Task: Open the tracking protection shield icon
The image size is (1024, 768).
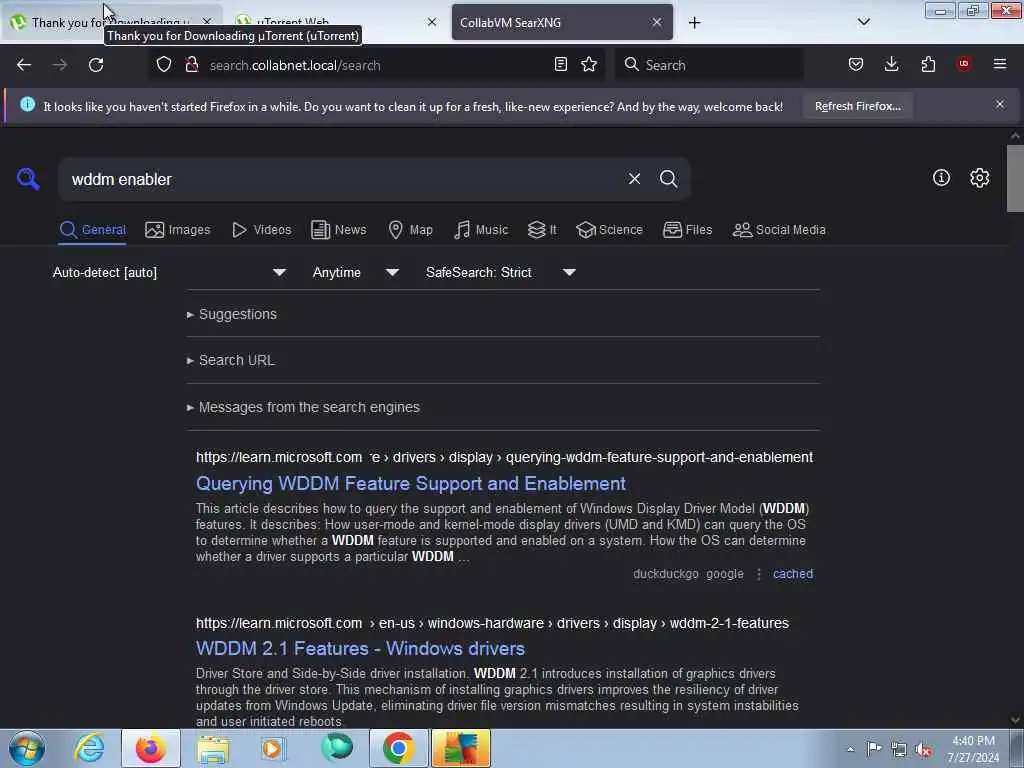Action: pos(164,65)
